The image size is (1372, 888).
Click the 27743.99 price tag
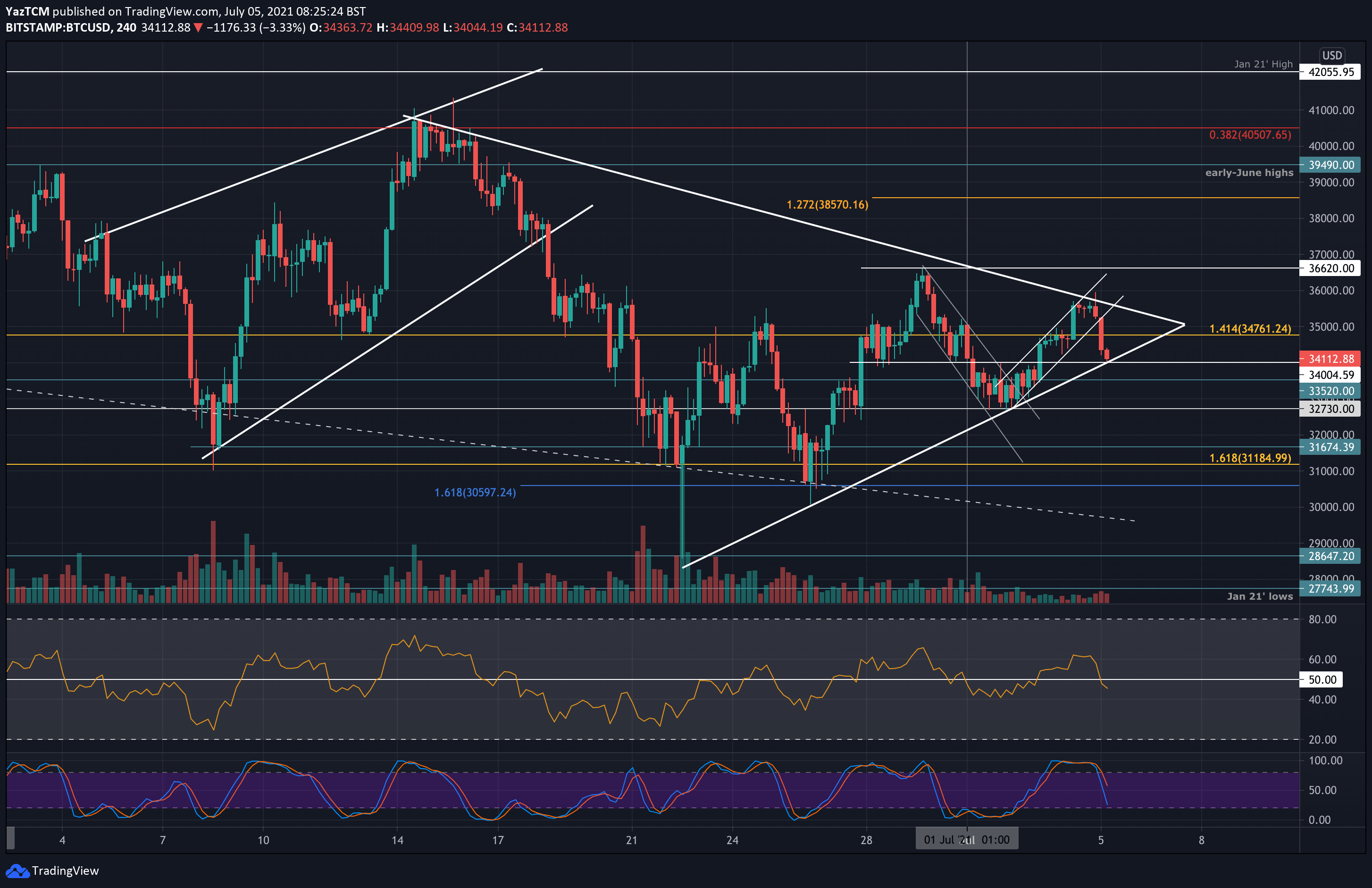(x=1330, y=589)
